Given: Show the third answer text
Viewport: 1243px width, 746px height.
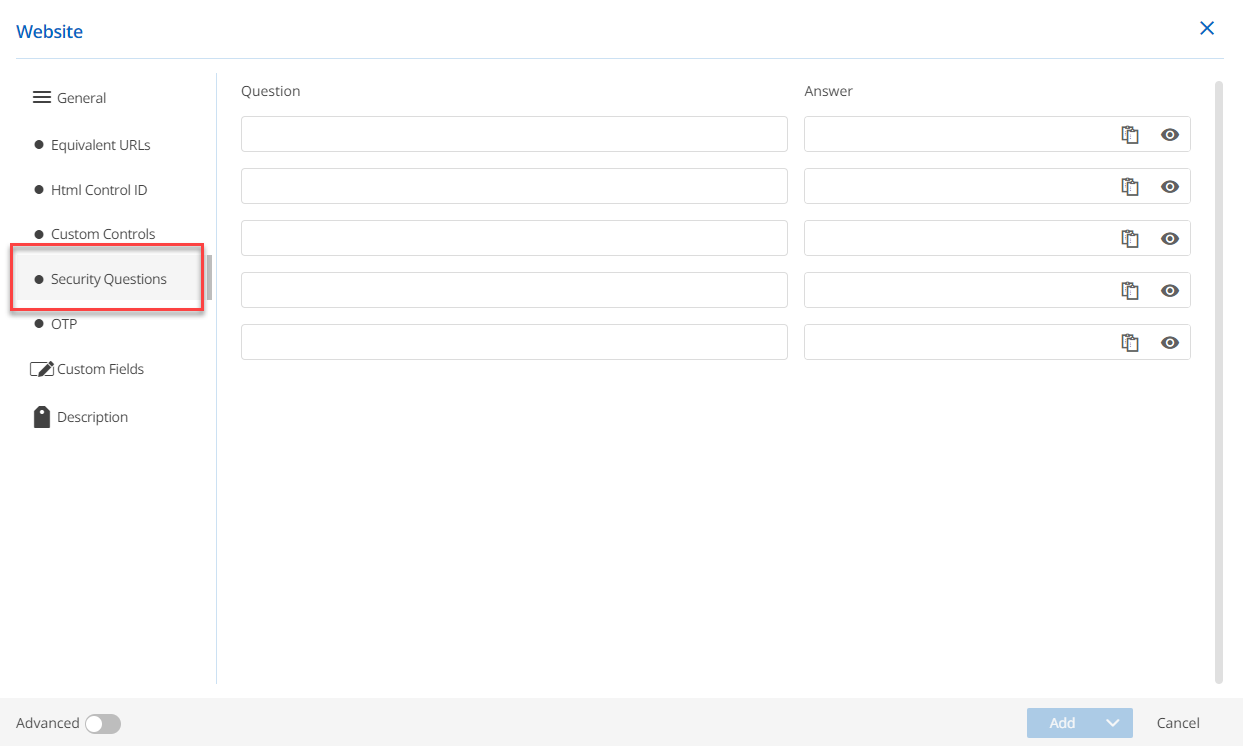Looking at the screenshot, I should point(1170,237).
